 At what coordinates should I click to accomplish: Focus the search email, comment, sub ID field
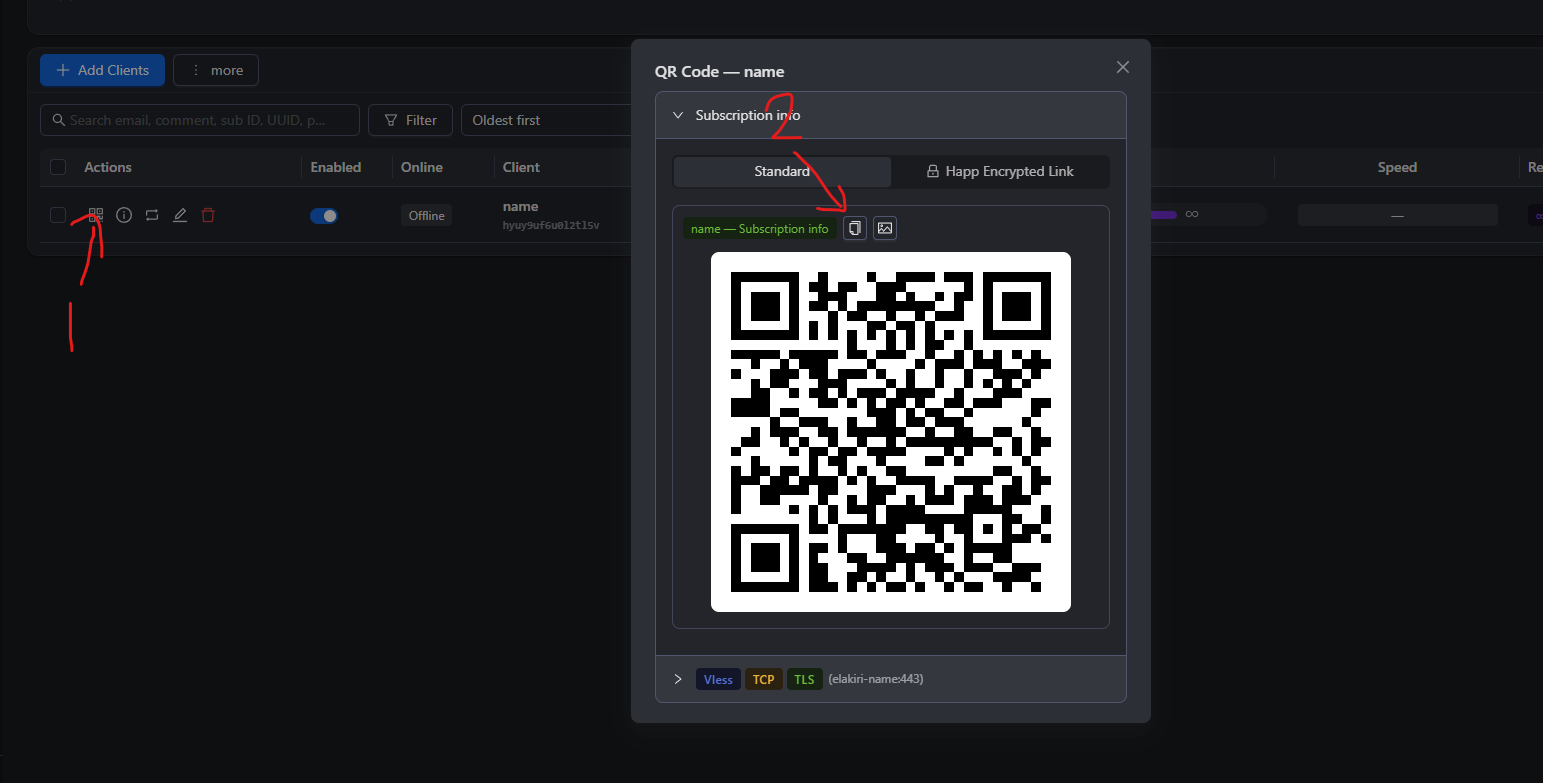(200, 120)
